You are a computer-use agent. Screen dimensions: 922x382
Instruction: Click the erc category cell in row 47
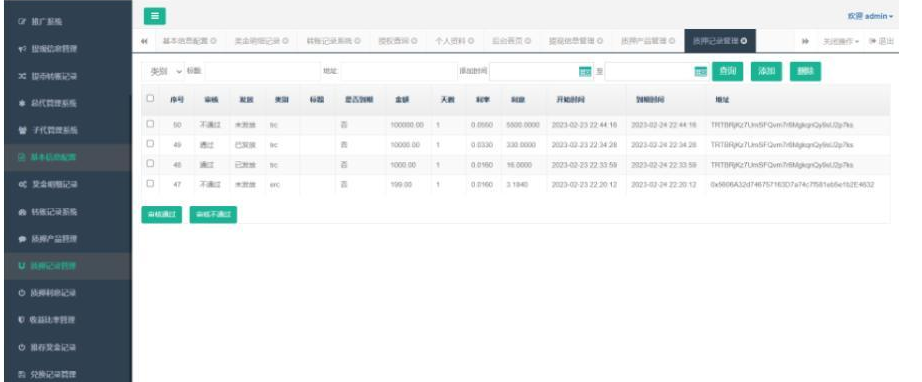pos(275,185)
